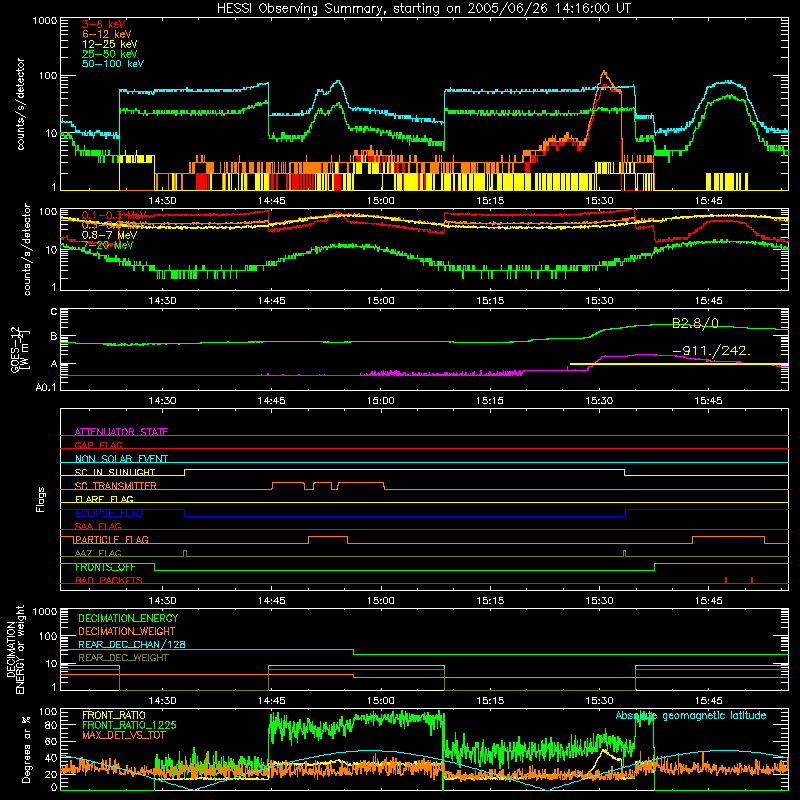Click the yellow FRONT_RATIO bump near 15:30

pyautogui.click(x=605, y=752)
